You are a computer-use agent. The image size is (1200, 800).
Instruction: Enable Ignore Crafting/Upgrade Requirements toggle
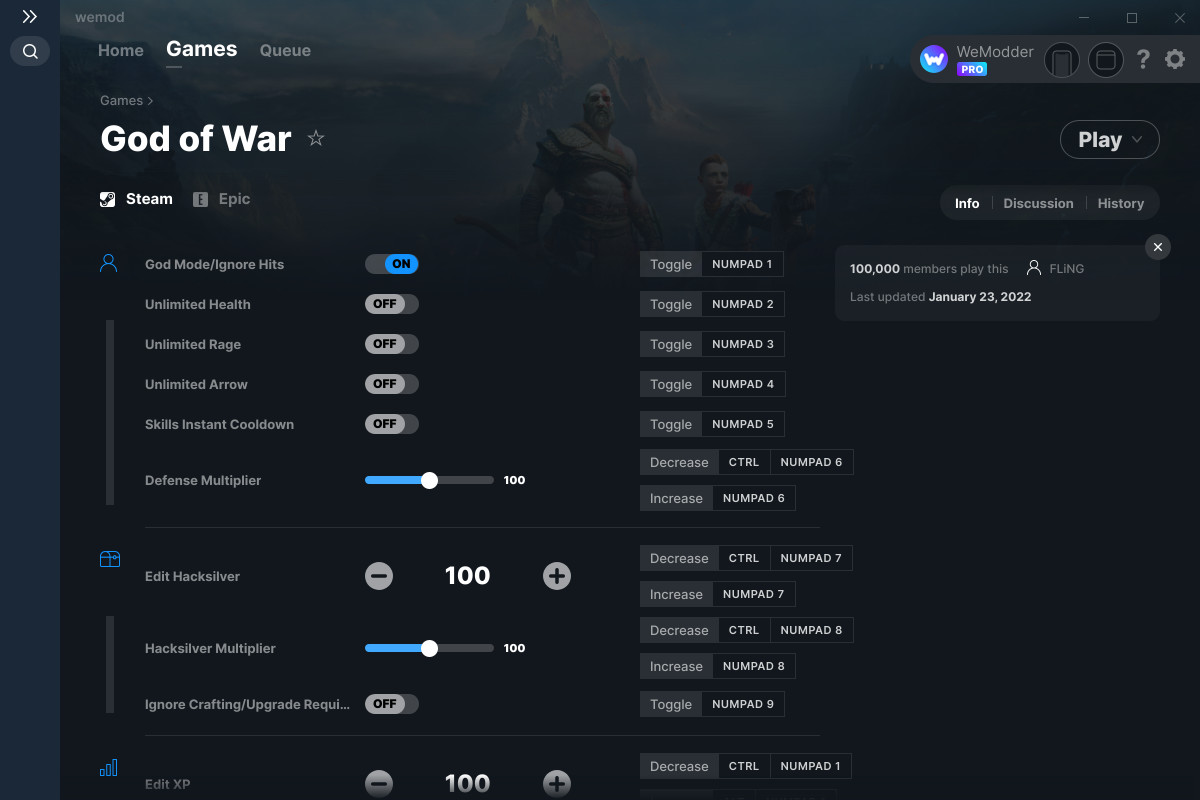(x=392, y=704)
